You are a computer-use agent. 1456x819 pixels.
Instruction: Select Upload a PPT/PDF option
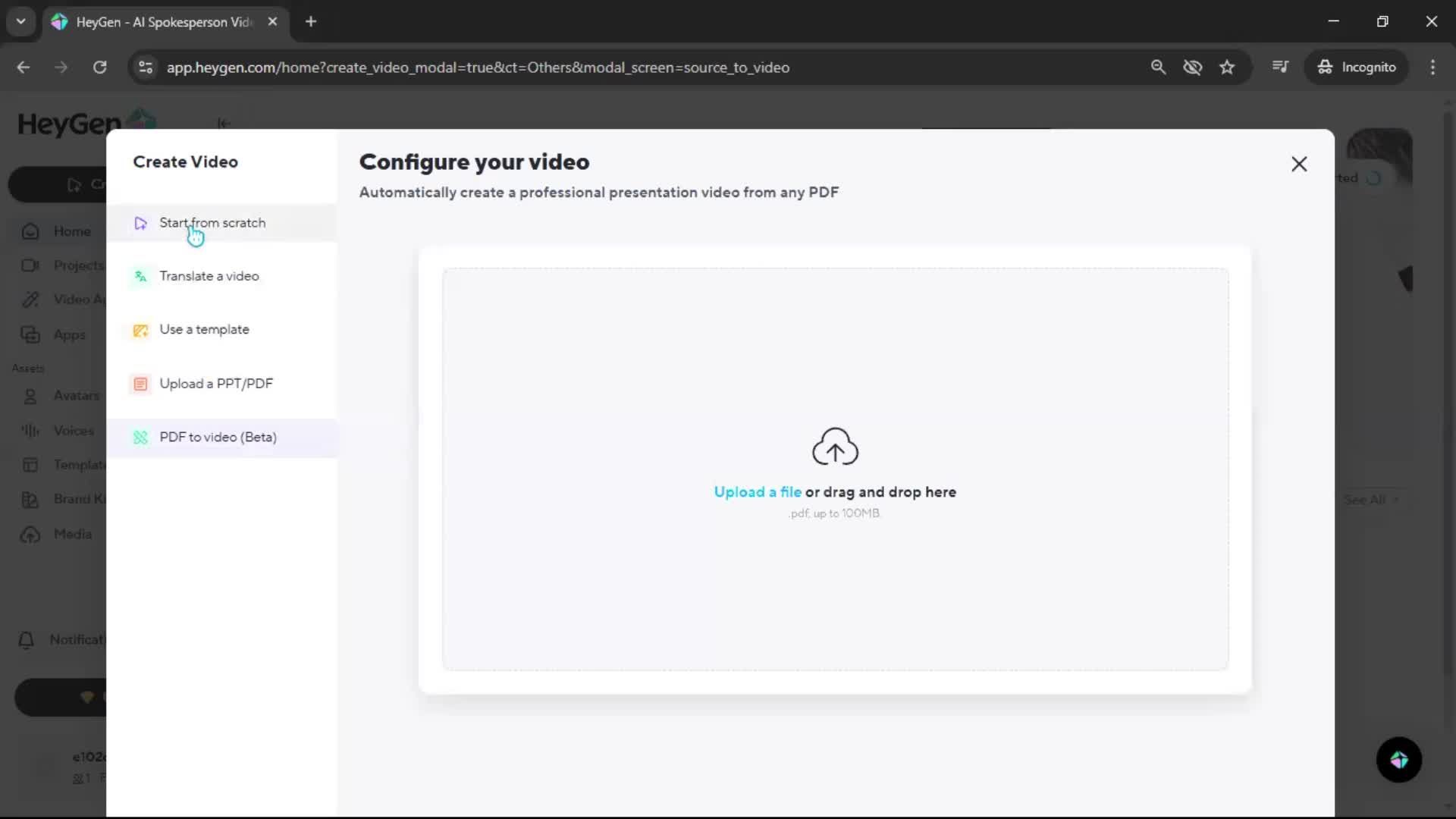215,384
